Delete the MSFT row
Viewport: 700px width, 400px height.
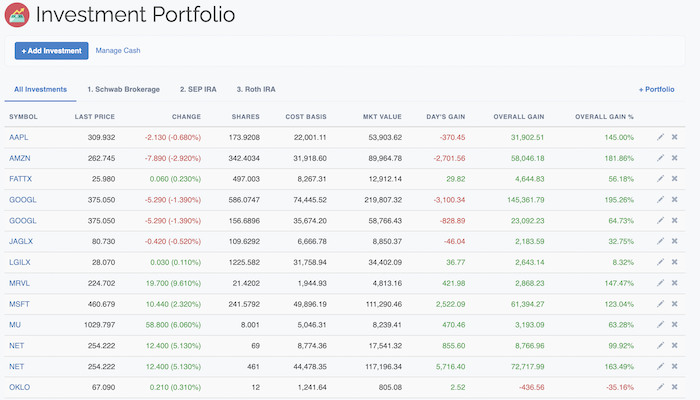pyautogui.click(x=675, y=304)
